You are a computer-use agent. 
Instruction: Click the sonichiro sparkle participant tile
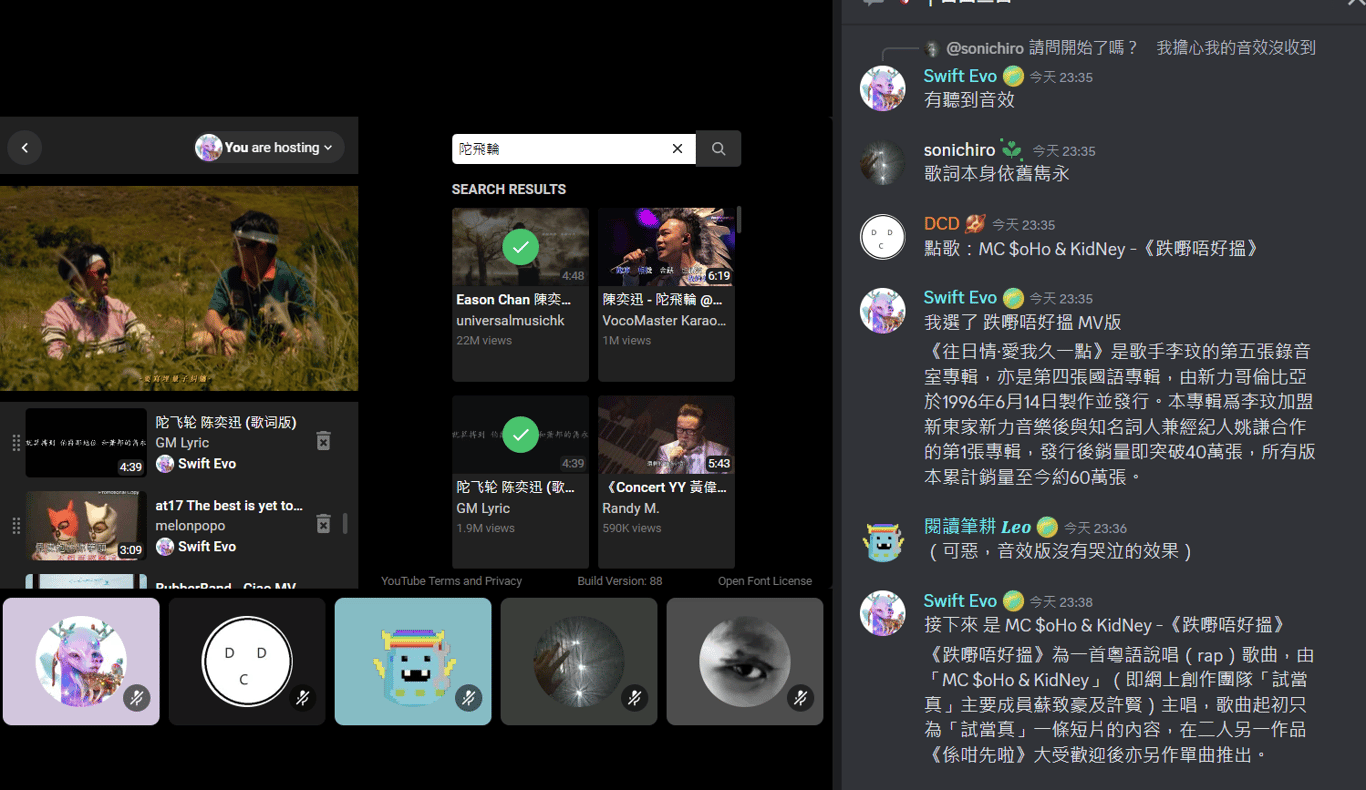(x=579, y=661)
